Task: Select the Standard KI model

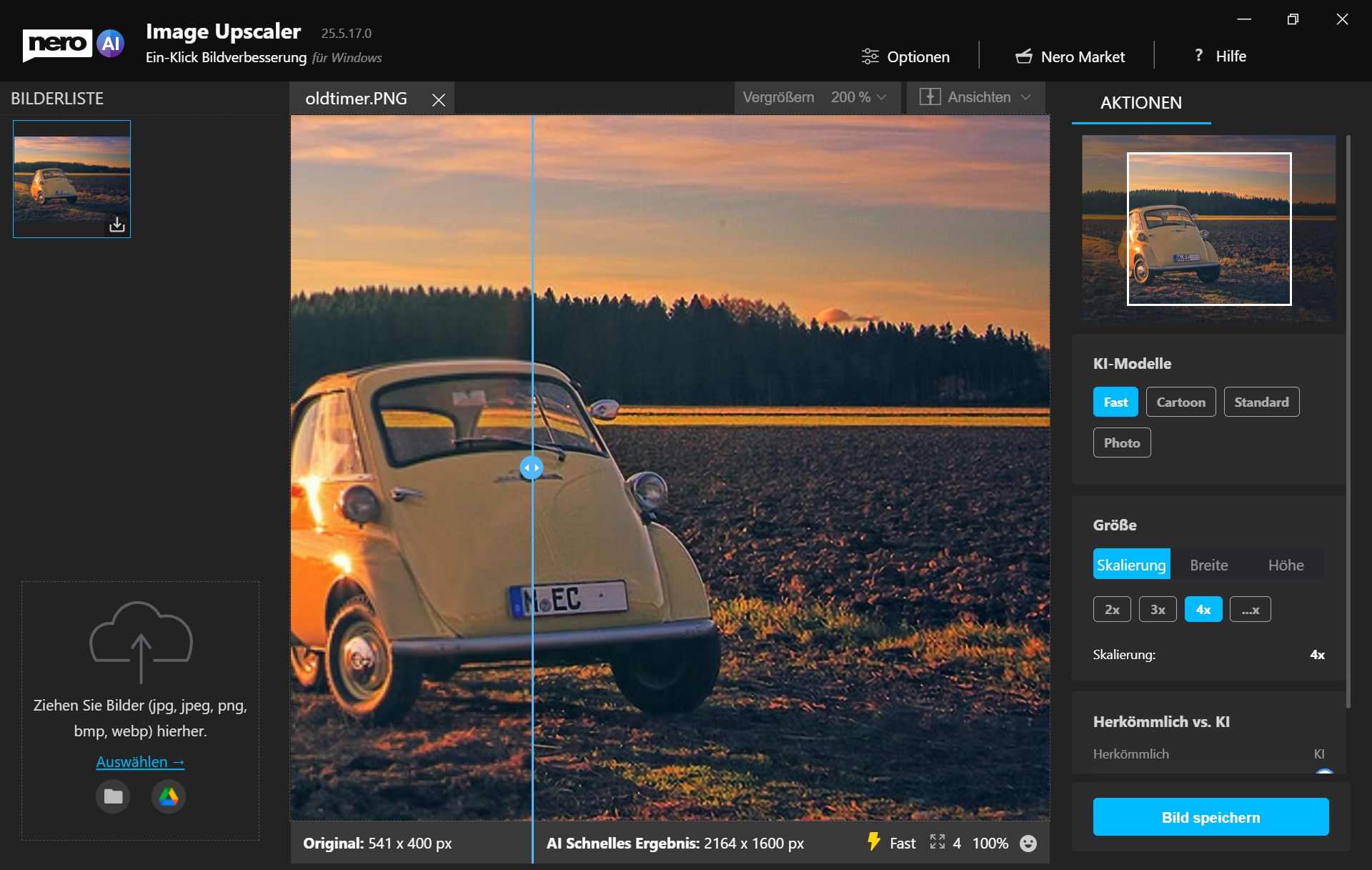Action: pyautogui.click(x=1261, y=402)
